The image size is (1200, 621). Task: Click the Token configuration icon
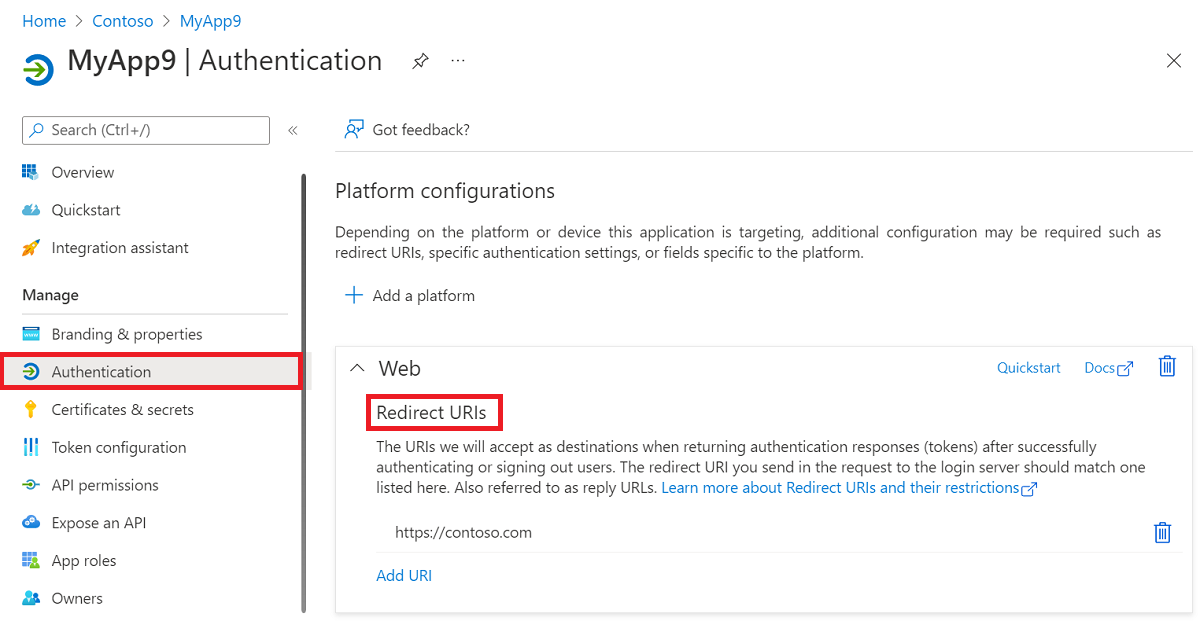click(33, 447)
